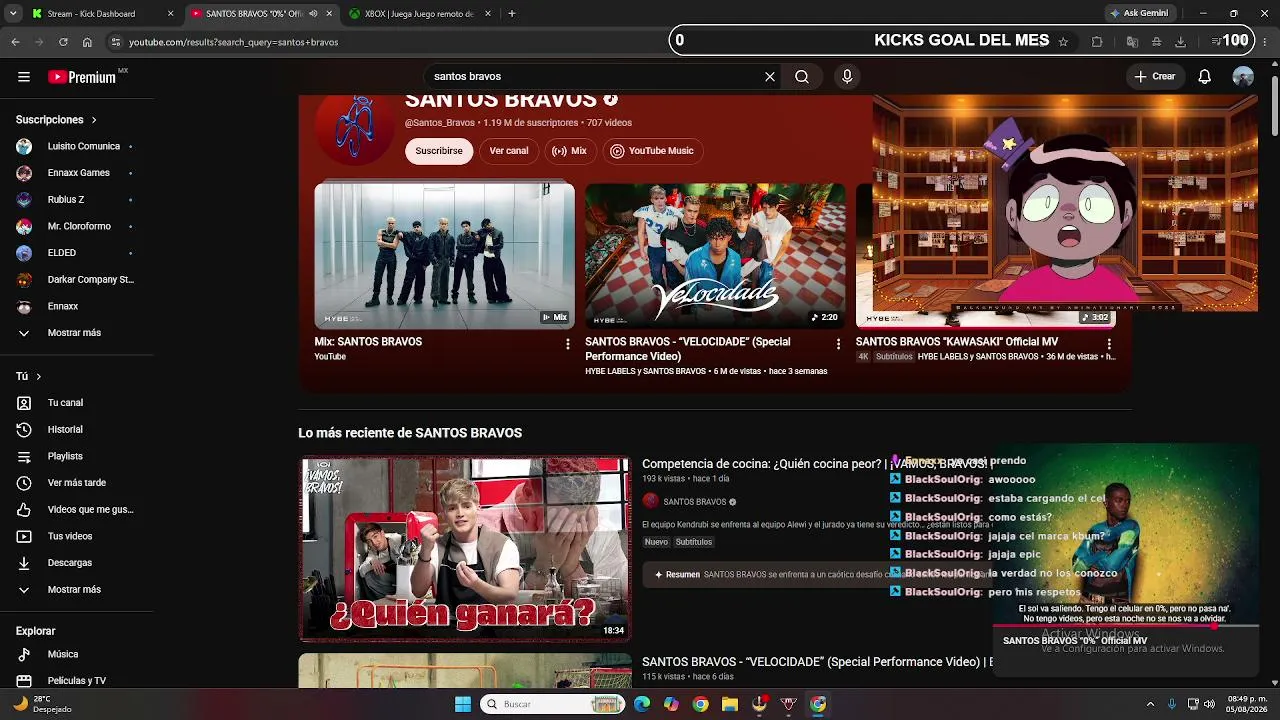
Task: Expand the Suscripciones section heading
Action: 56,120
